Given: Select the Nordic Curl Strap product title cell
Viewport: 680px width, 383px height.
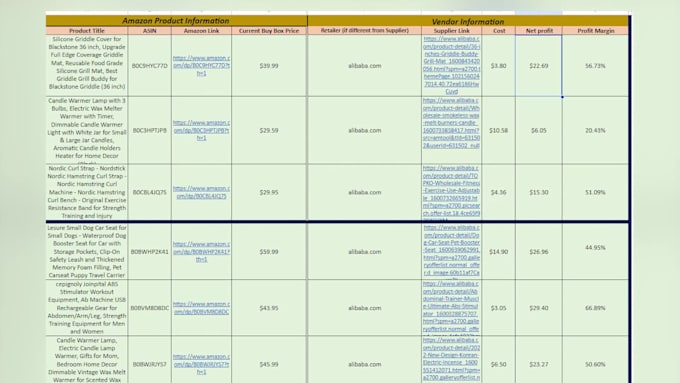Looking at the screenshot, I should pyautogui.click(x=87, y=192).
